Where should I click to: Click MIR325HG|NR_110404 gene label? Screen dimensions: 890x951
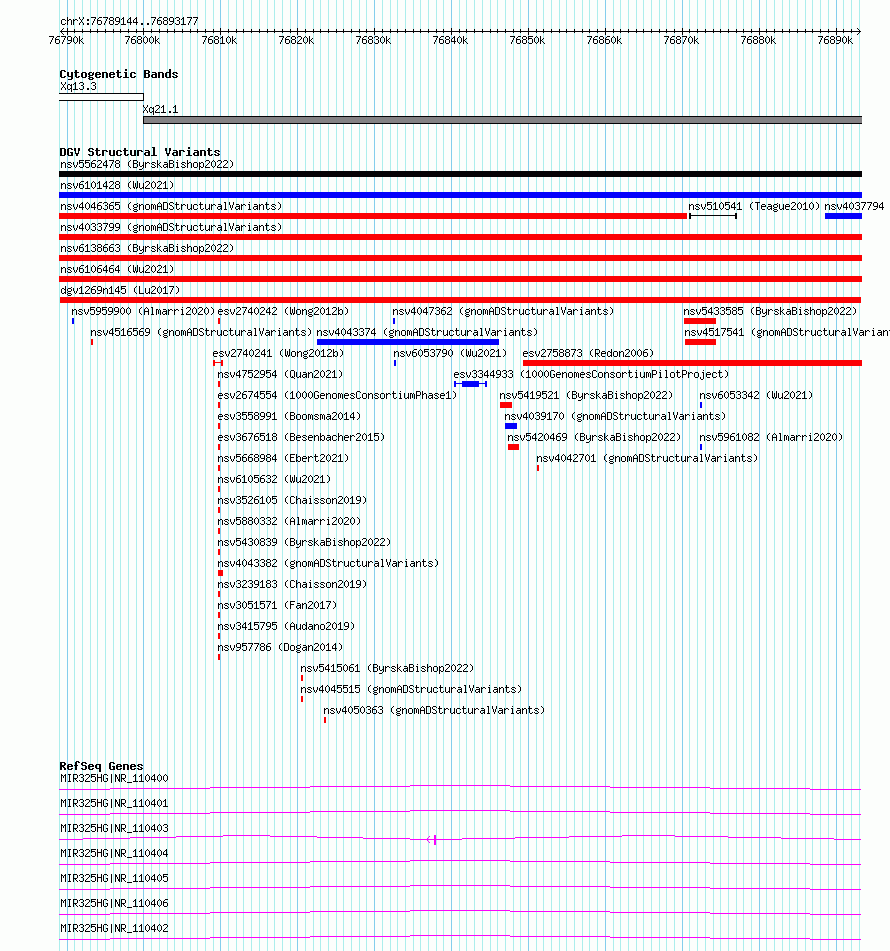click(114, 853)
